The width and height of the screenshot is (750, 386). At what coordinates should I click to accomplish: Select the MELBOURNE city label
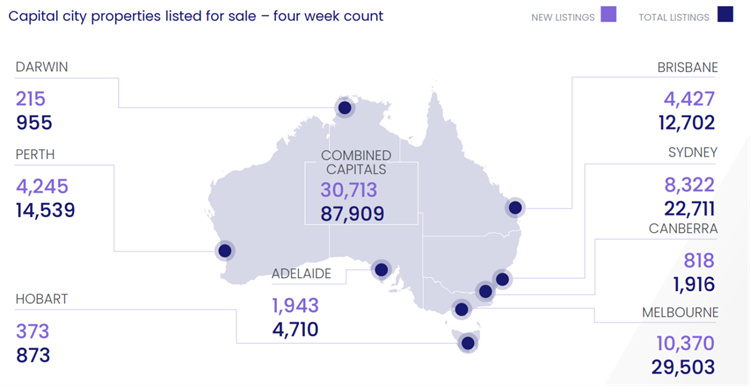point(680,312)
